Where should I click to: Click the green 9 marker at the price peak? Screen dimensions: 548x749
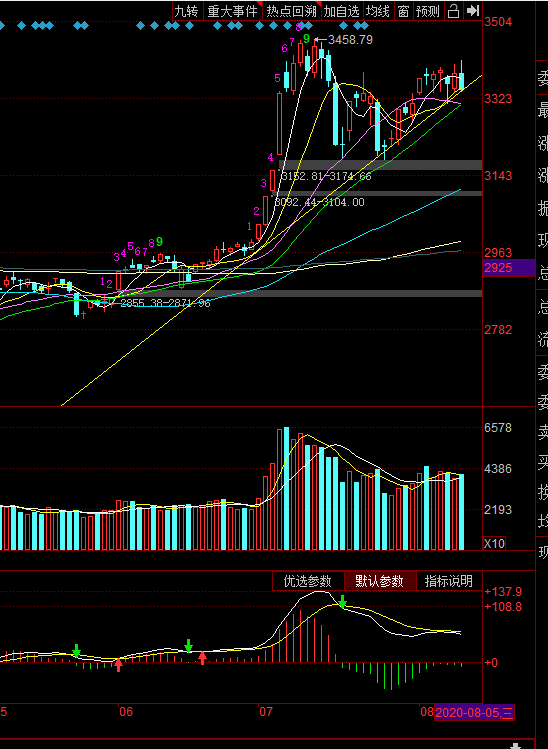pos(307,39)
